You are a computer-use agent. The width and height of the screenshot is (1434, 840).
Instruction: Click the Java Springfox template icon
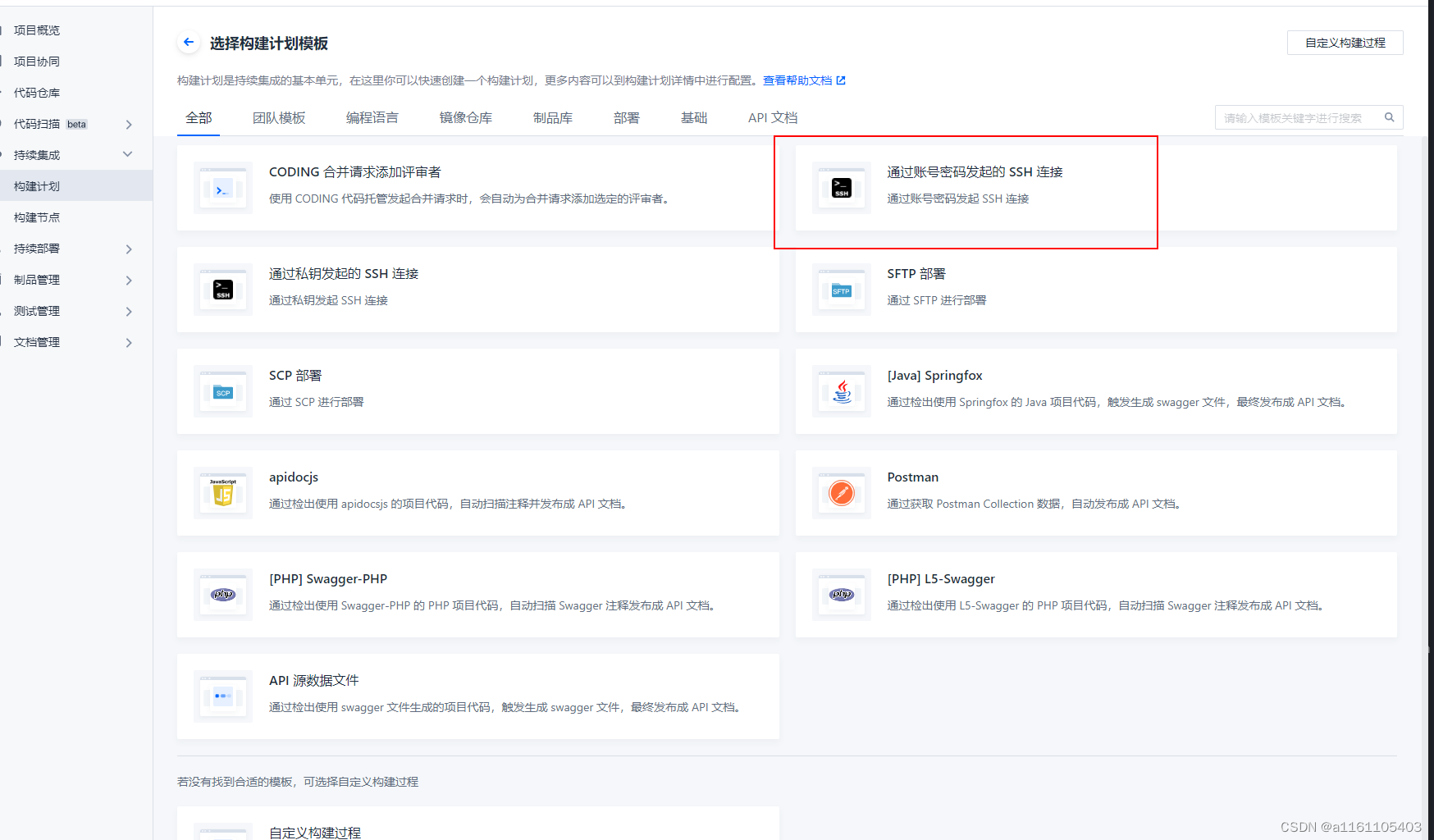842,391
